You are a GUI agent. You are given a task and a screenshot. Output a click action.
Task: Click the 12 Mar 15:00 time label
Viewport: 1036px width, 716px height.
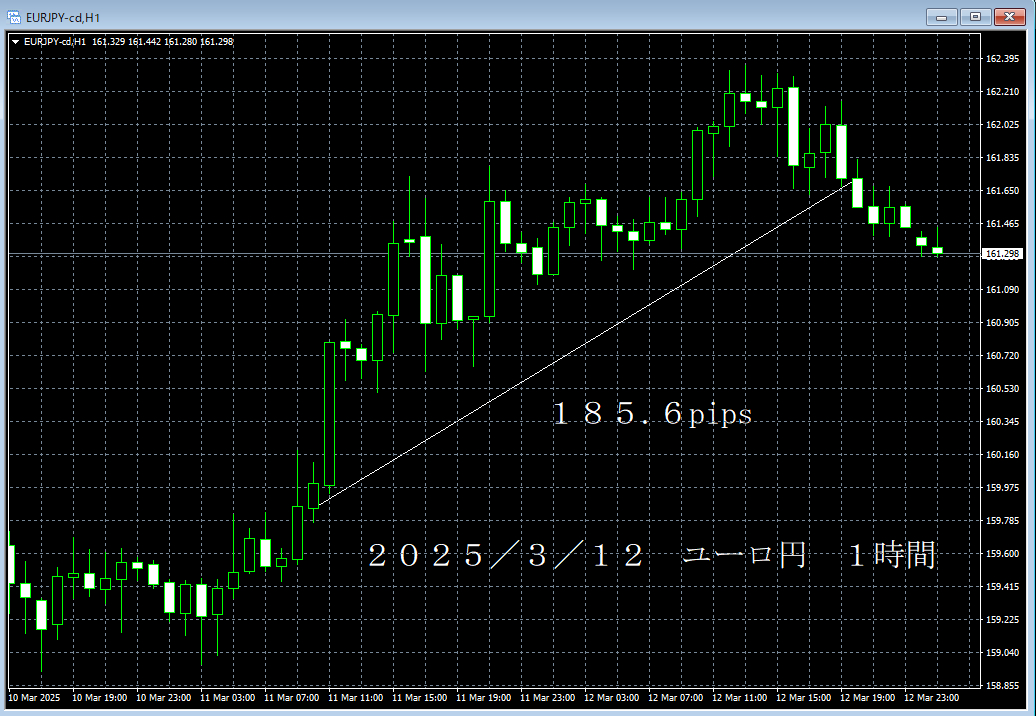coord(803,698)
